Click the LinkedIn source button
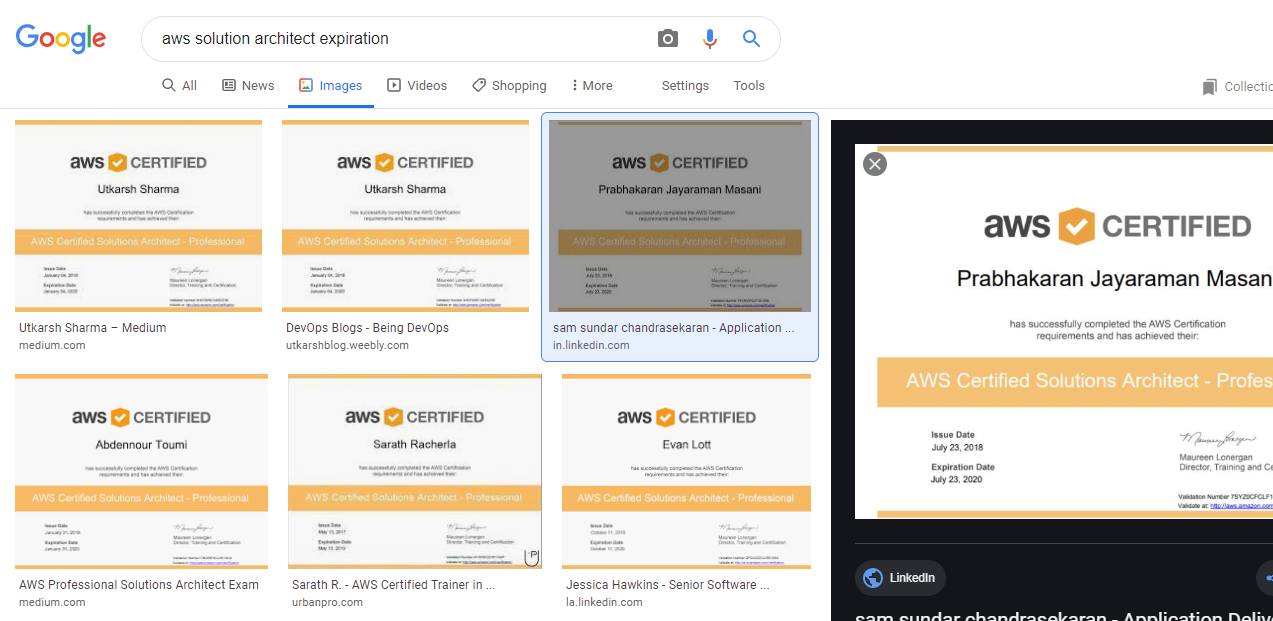 tap(899, 577)
